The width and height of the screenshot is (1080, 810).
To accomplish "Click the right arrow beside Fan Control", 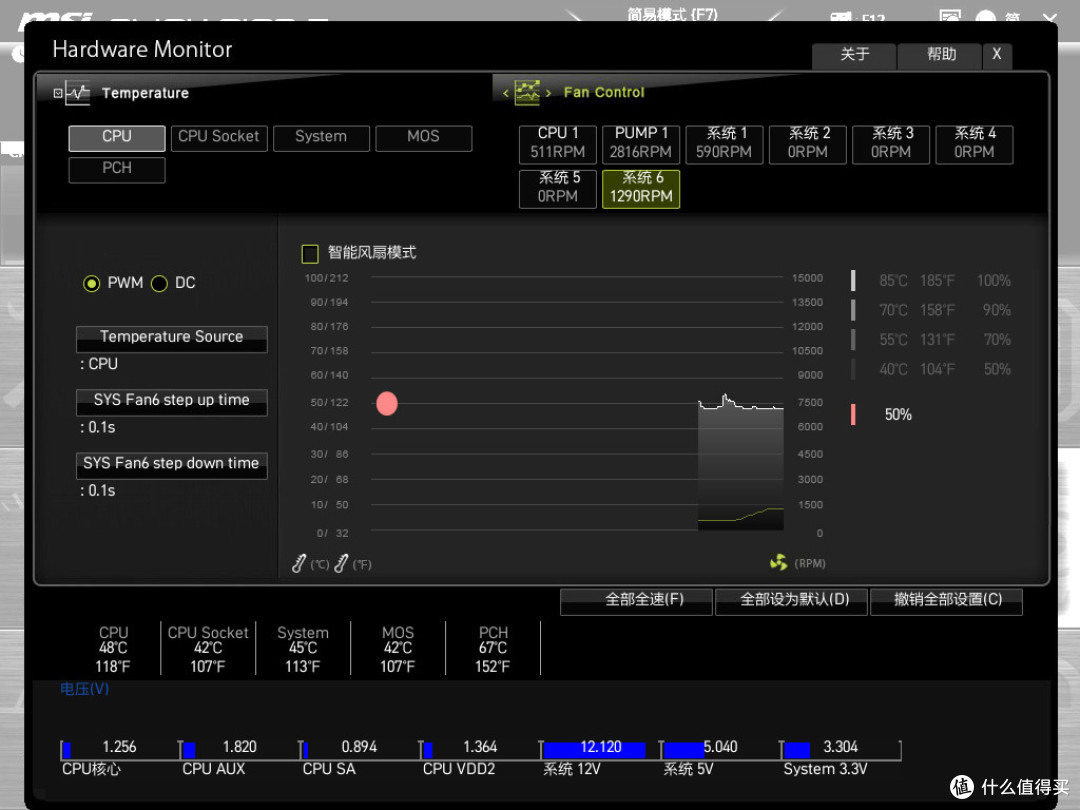I will point(548,93).
